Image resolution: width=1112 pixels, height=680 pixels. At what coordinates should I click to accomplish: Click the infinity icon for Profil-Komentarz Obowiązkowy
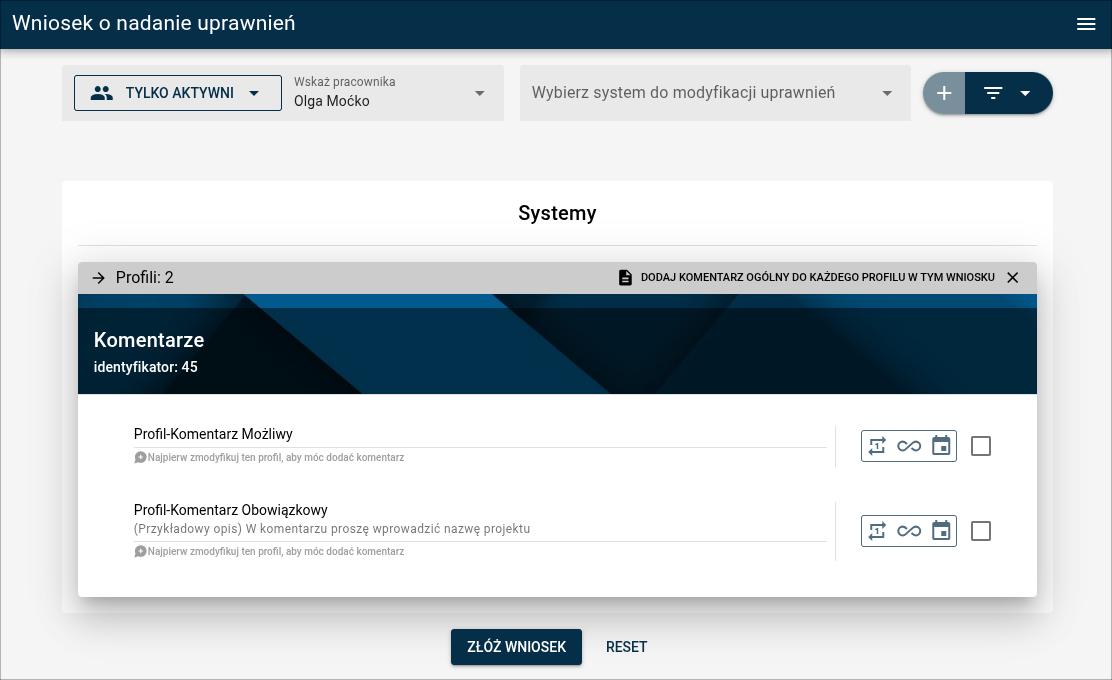(909, 531)
